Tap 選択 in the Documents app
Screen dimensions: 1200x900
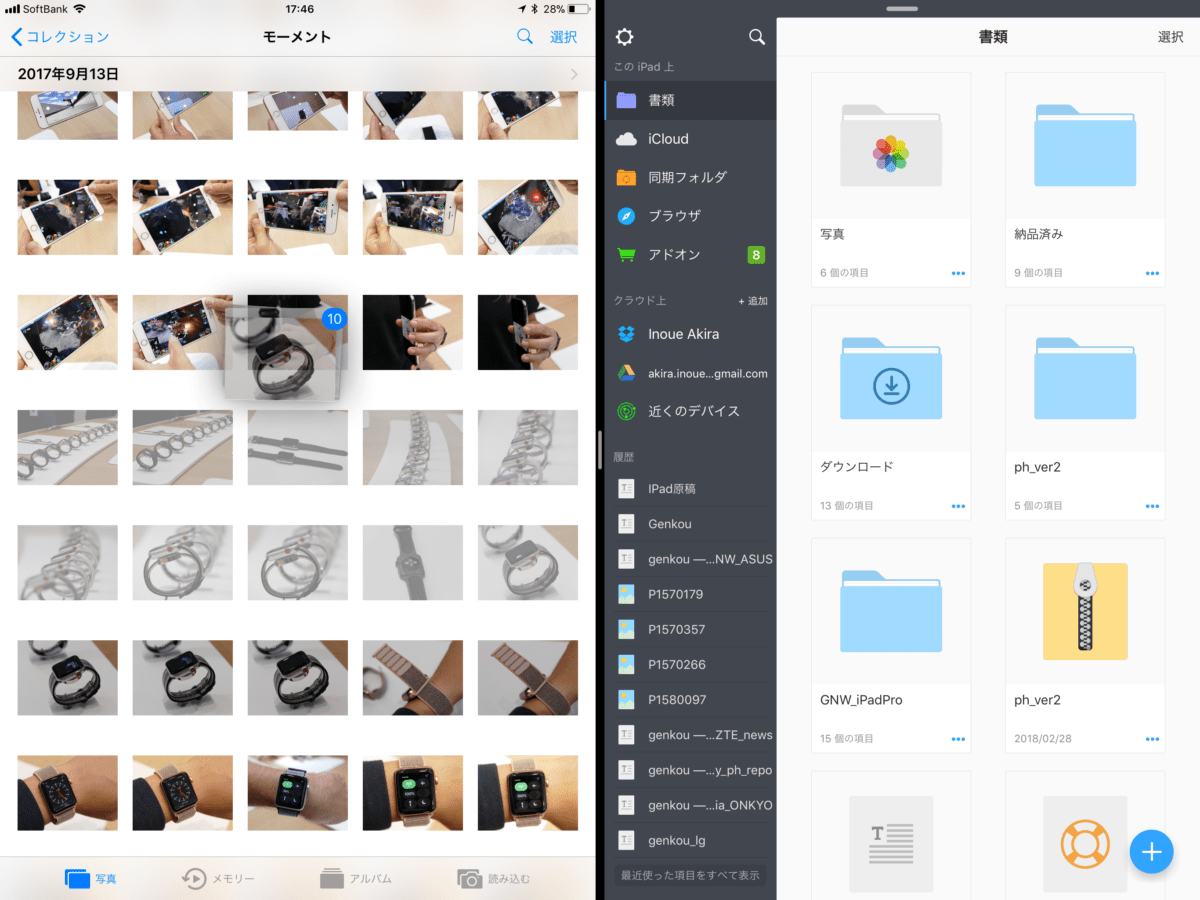(x=1171, y=37)
